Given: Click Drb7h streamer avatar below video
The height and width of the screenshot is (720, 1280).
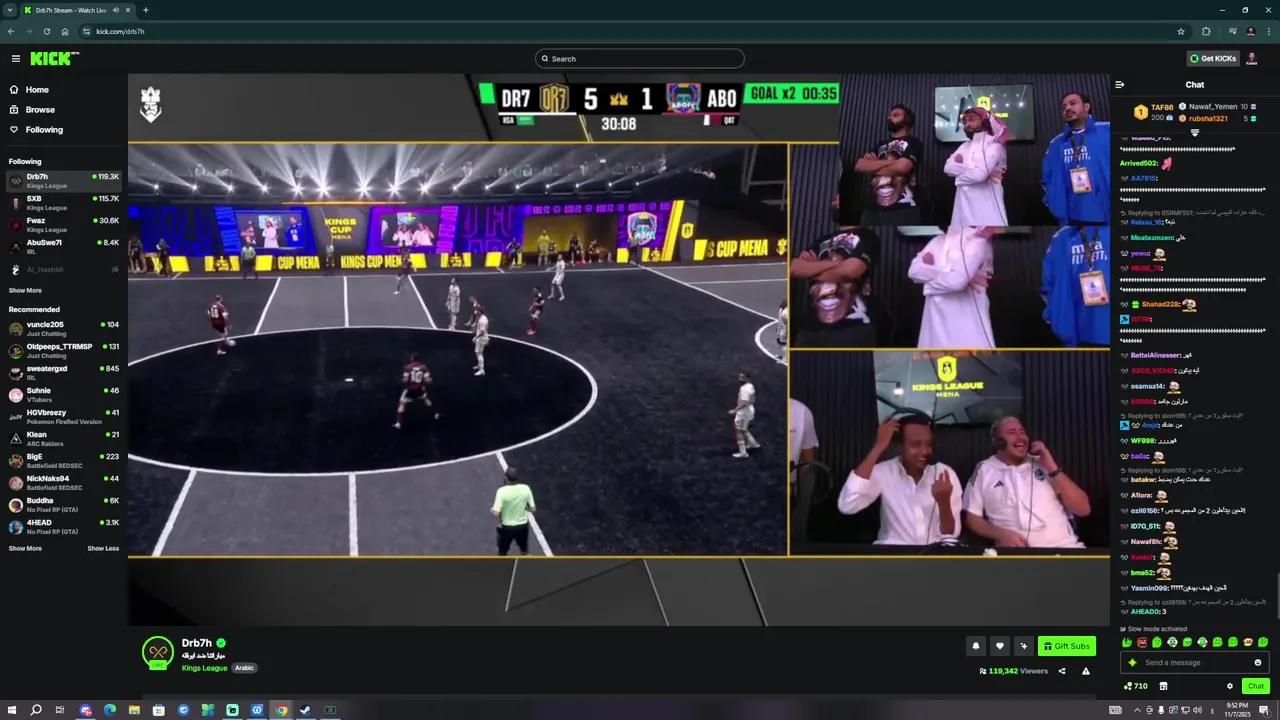Looking at the screenshot, I should (157, 653).
